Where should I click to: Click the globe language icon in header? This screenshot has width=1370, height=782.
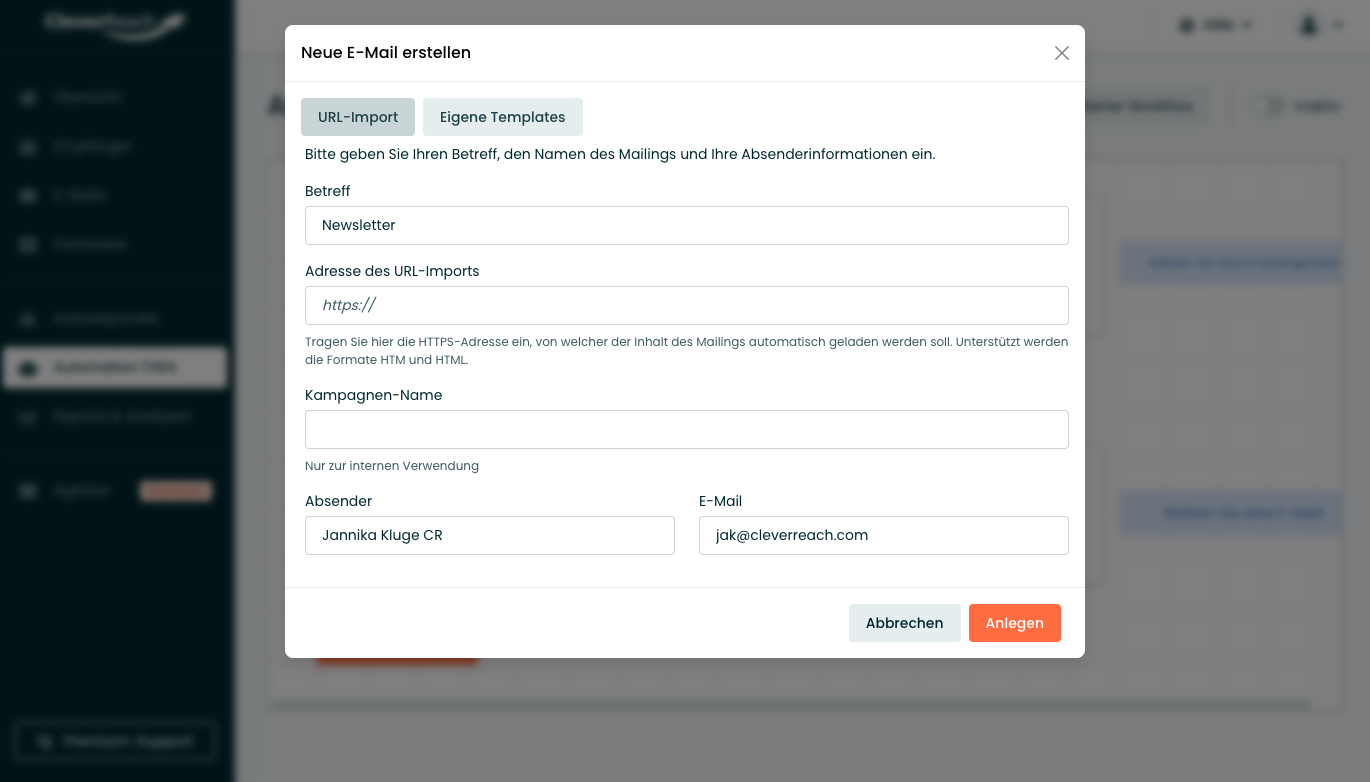(x=1187, y=25)
